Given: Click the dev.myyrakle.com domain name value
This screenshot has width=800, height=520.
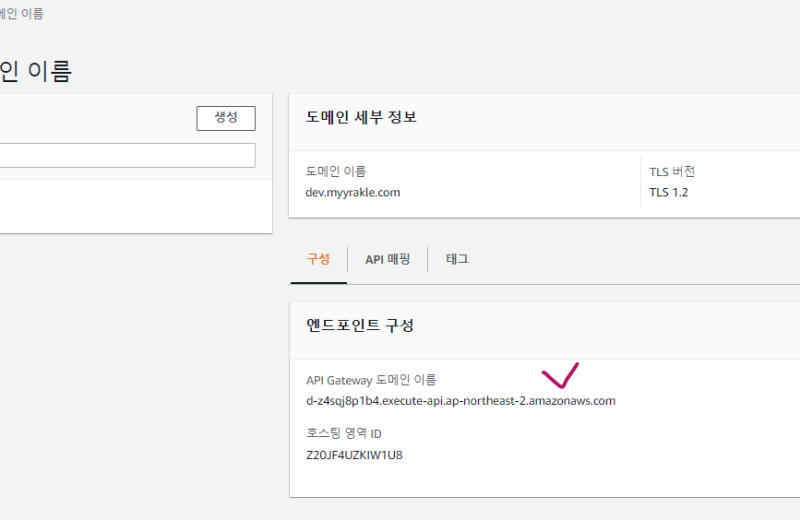Looking at the screenshot, I should click(352, 192).
